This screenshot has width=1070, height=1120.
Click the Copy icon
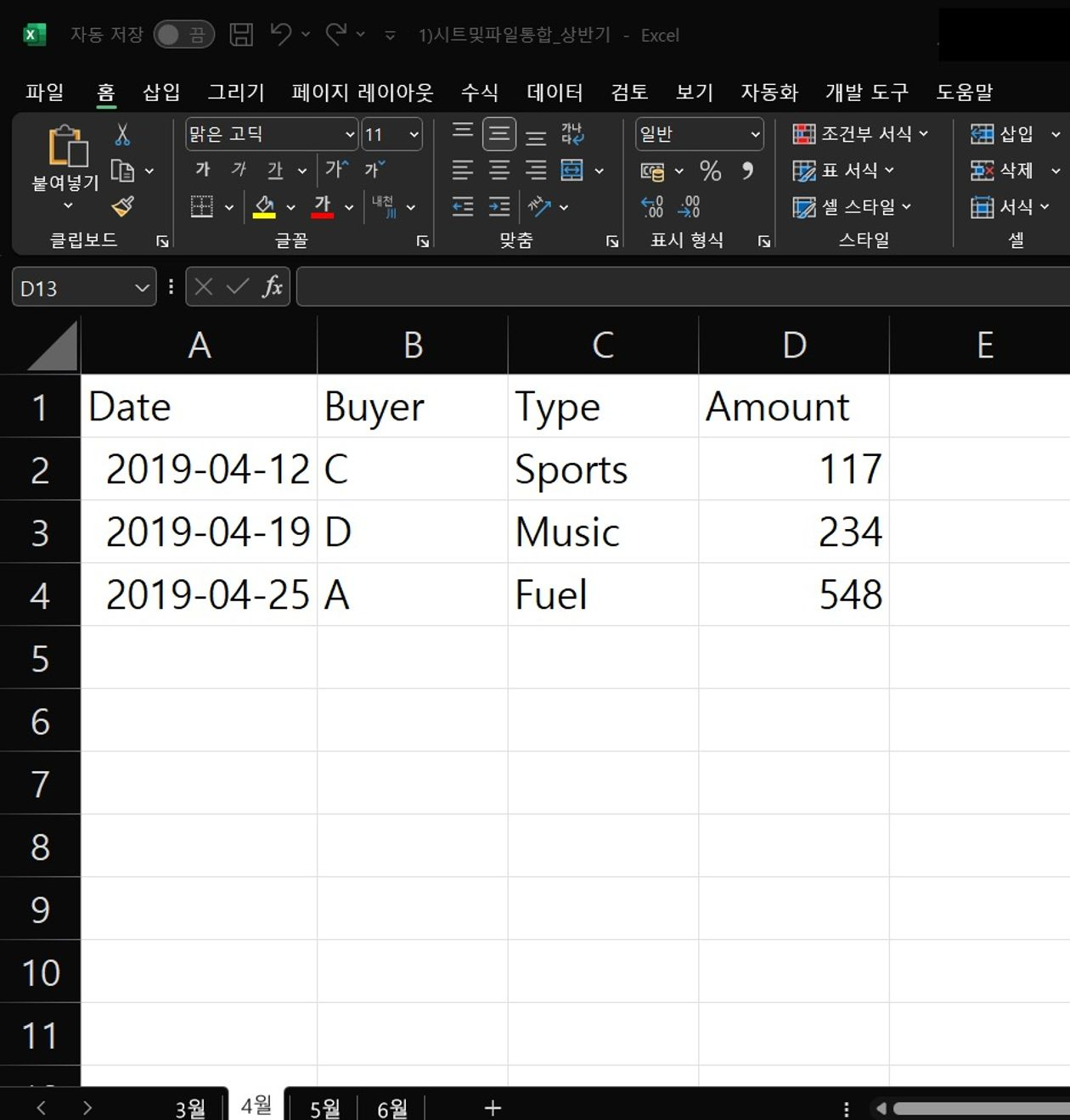(122, 171)
